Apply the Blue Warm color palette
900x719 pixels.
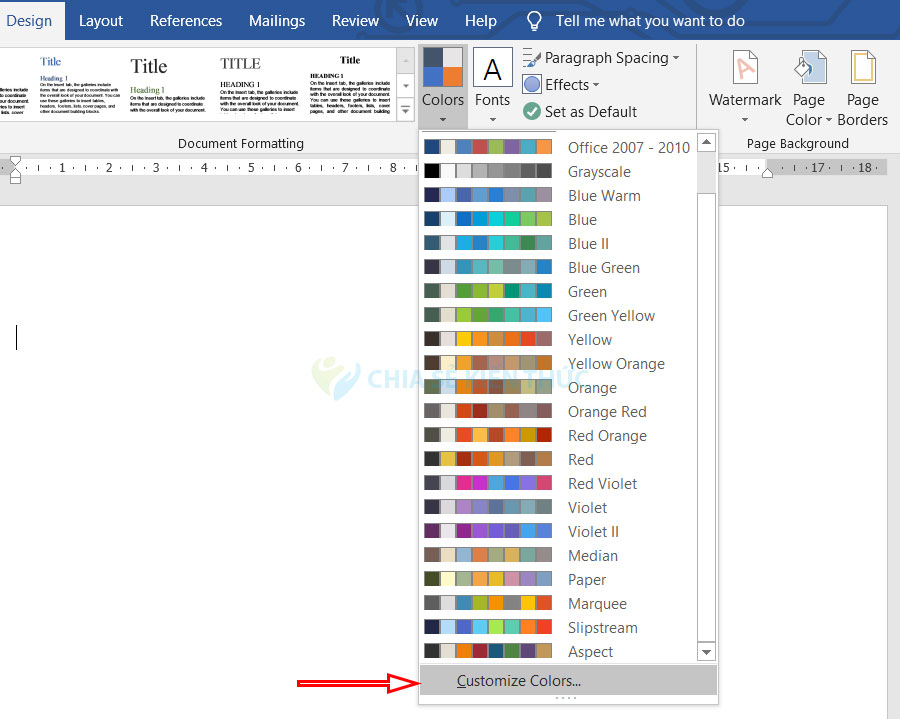click(604, 196)
